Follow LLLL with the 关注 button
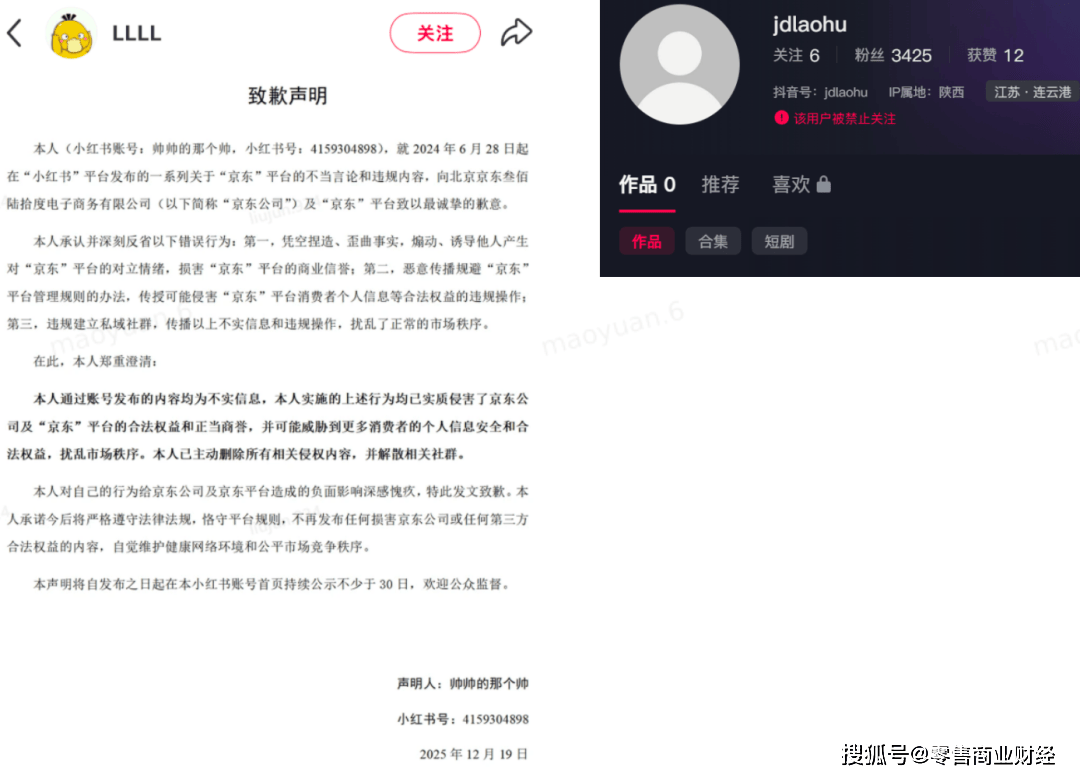Screen dimensions: 1080x778 [435, 33]
